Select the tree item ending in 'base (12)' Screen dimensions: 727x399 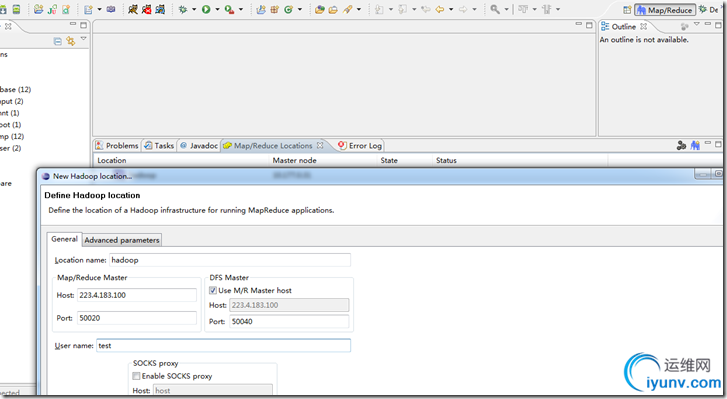pos(15,89)
